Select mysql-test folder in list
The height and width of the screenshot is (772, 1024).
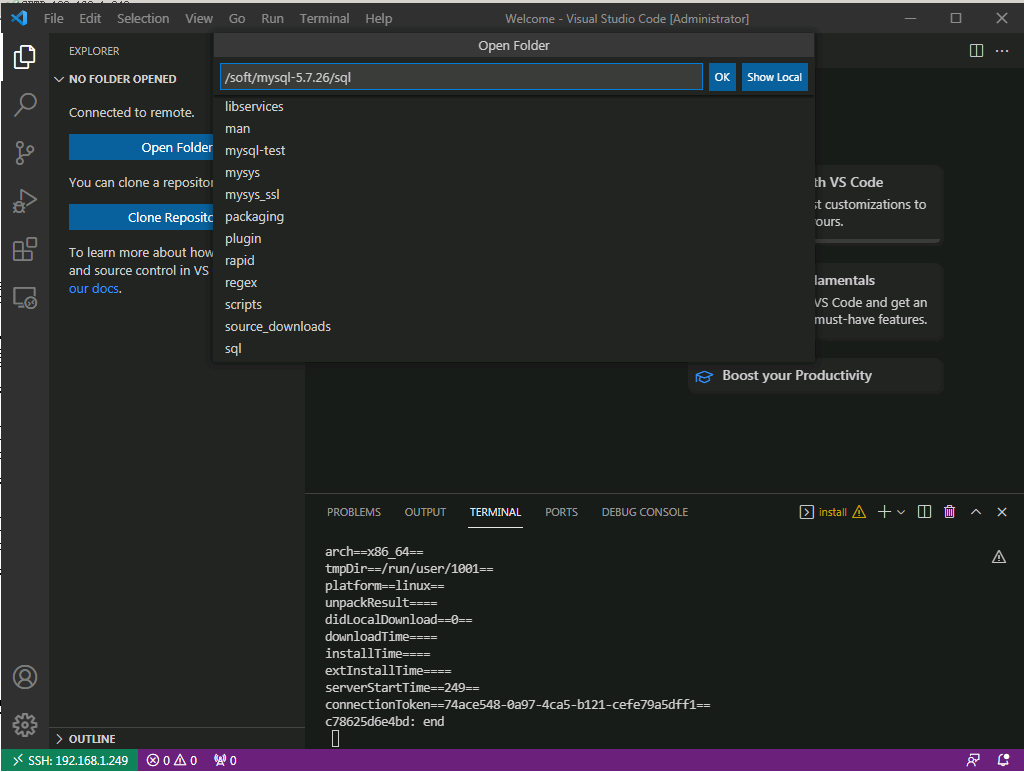tap(514, 151)
